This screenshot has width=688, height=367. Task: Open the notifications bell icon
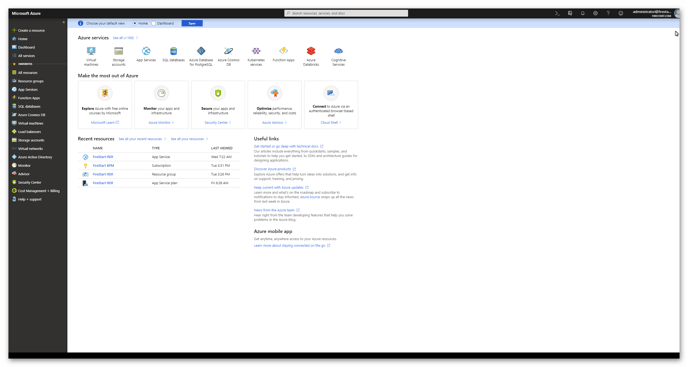pyautogui.click(x=583, y=13)
